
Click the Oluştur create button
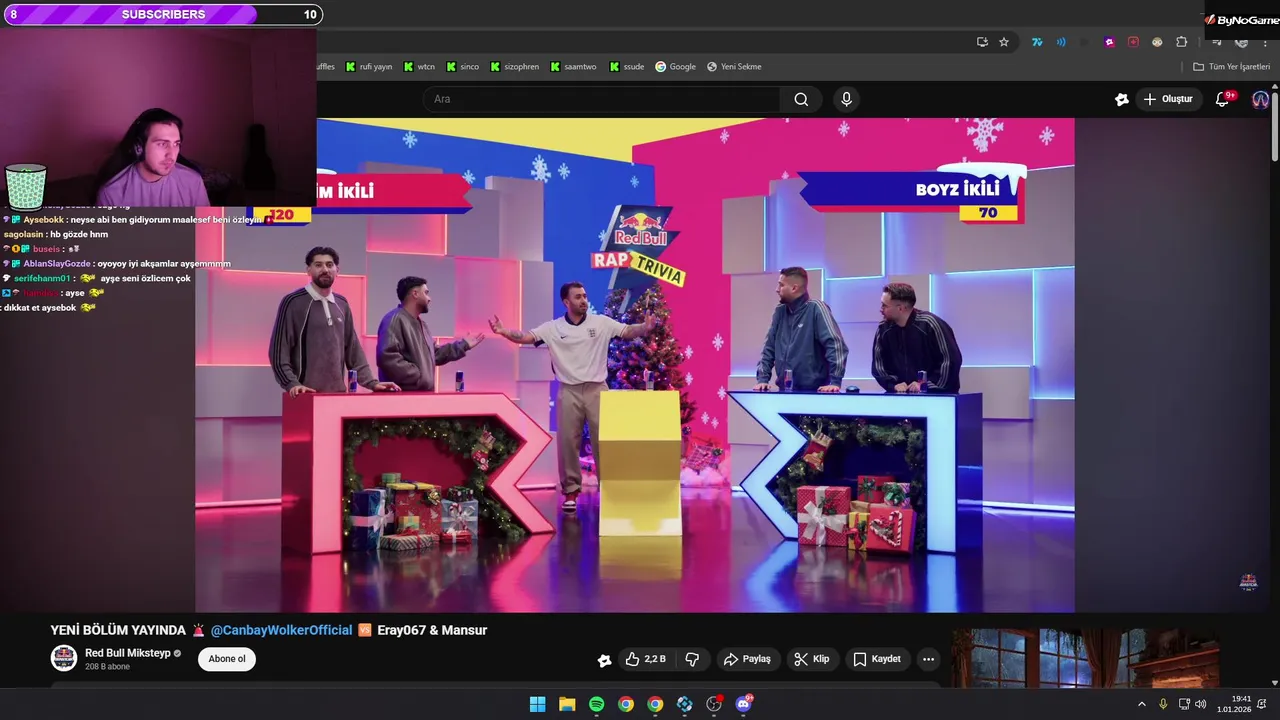click(x=1168, y=99)
